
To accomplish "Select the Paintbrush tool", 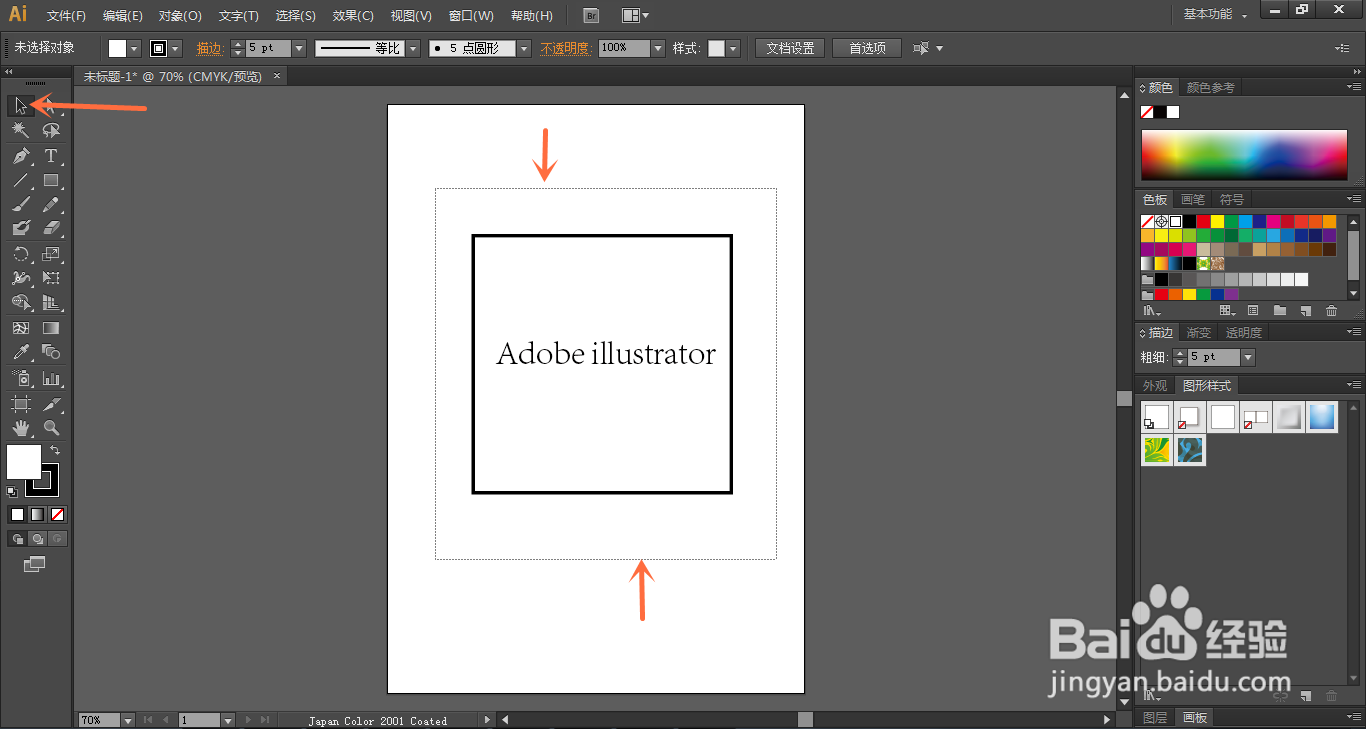I will (21, 205).
